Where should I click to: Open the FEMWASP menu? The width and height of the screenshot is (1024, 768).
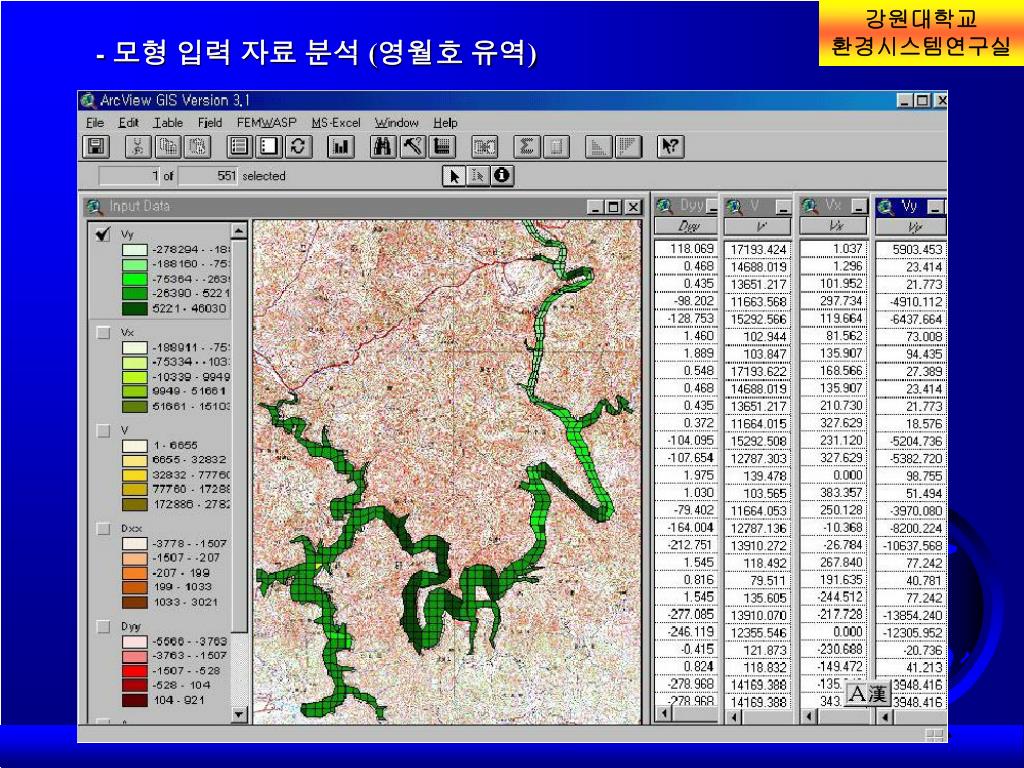point(266,123)
